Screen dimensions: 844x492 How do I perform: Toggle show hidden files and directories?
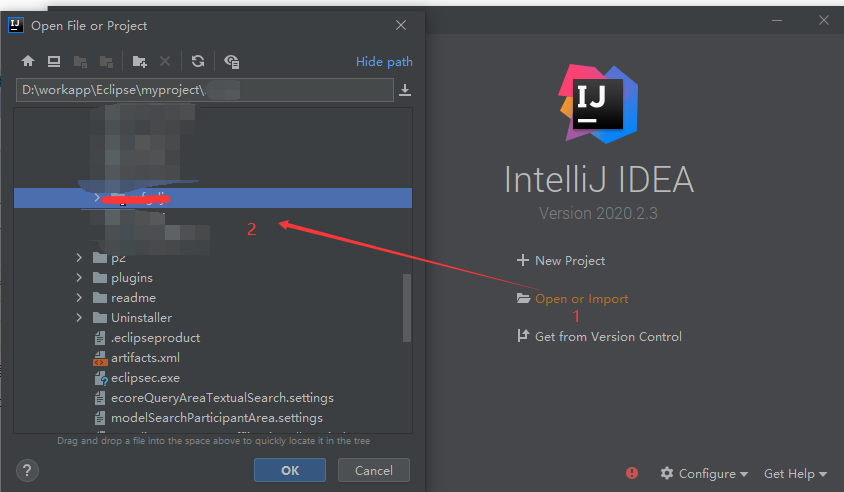pos(231,62)
